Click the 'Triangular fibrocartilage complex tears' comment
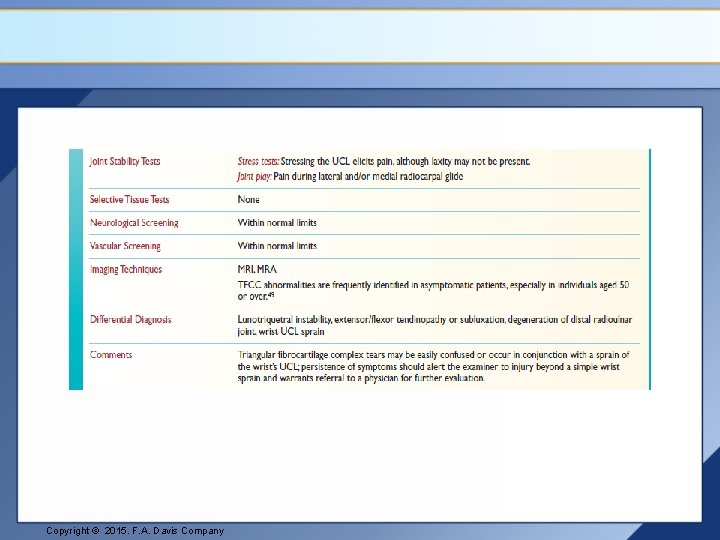Viewport: 720px width, 540px height. (x=433, y=366)
